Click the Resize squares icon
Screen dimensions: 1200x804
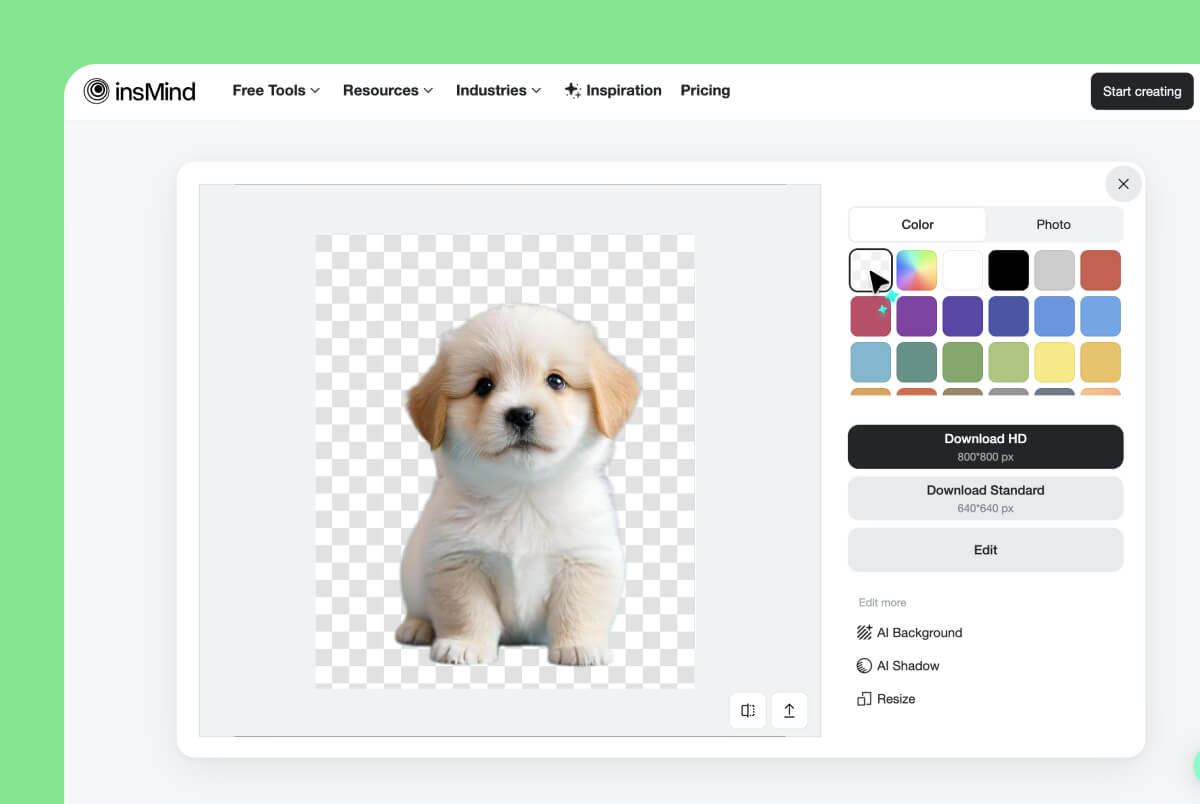click(864, 698)
